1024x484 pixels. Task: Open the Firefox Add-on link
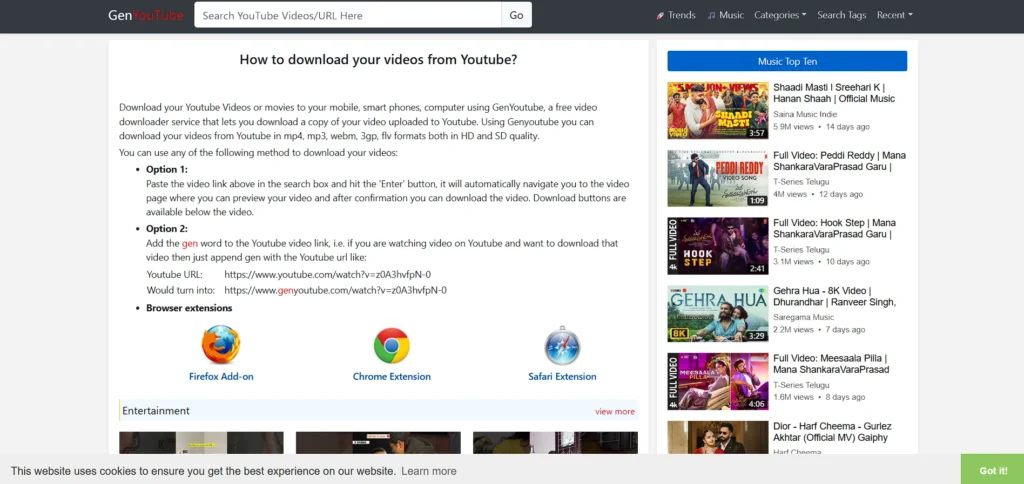pyautogui.click(x=221, y=376)
